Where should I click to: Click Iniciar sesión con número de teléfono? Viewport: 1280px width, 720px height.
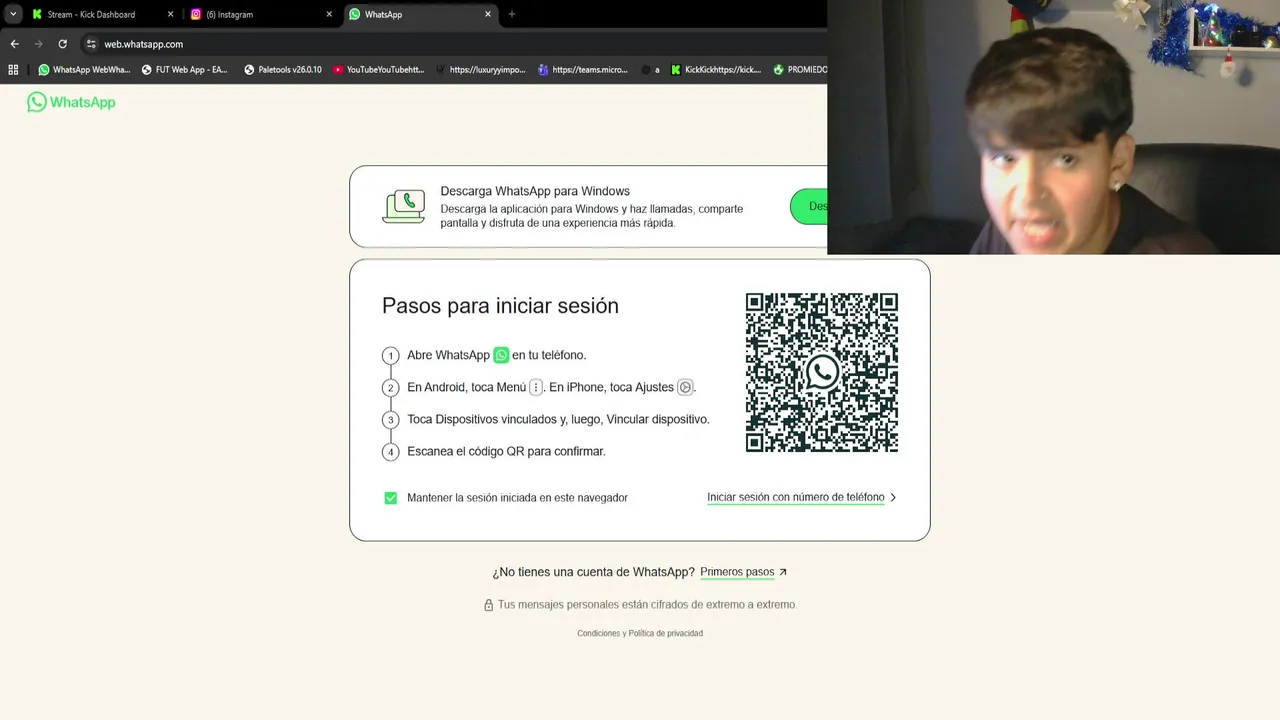[796, 497]
